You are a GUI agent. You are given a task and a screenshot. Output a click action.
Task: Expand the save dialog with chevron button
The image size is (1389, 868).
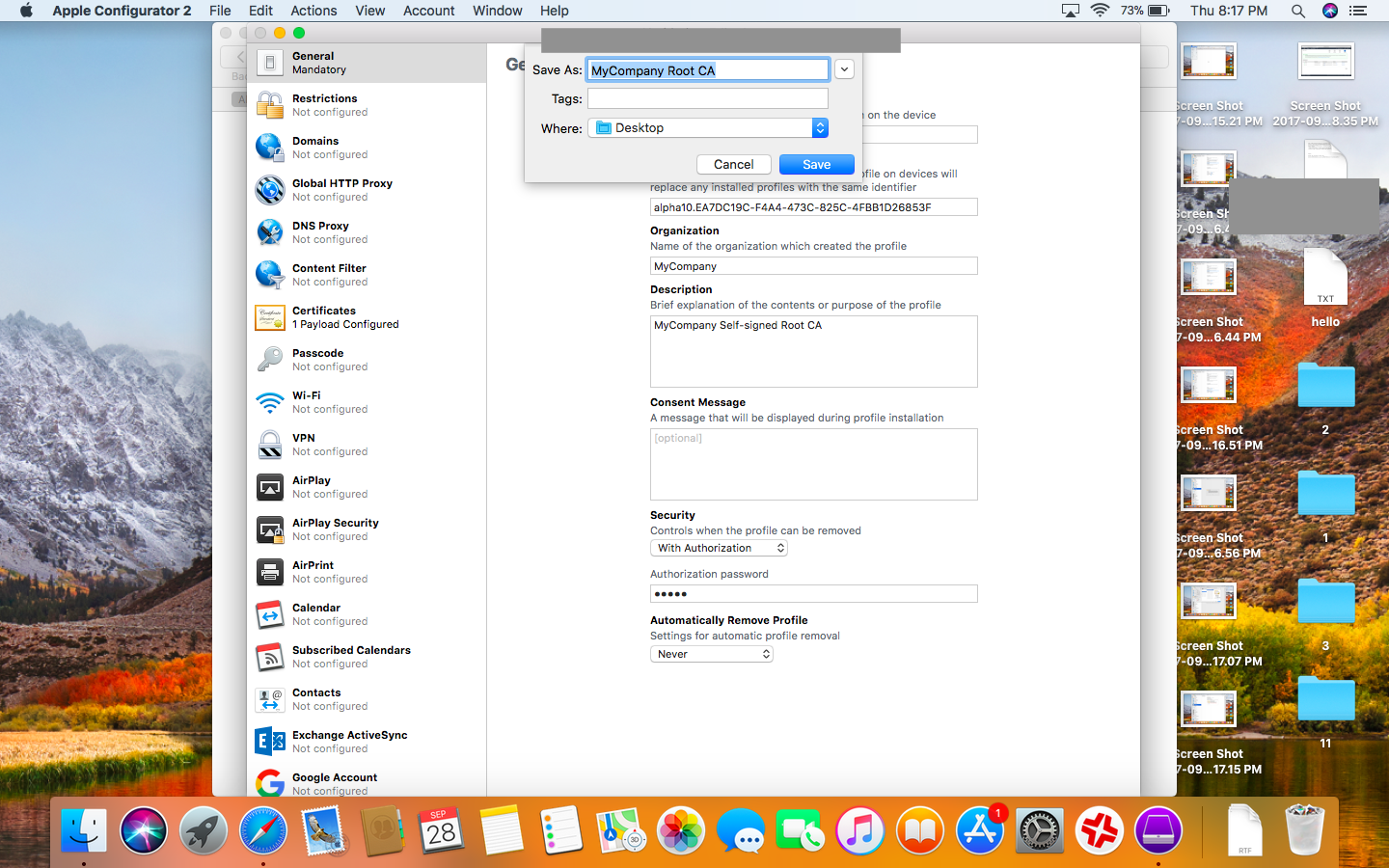pyautogui.click(x=844, y=69)
